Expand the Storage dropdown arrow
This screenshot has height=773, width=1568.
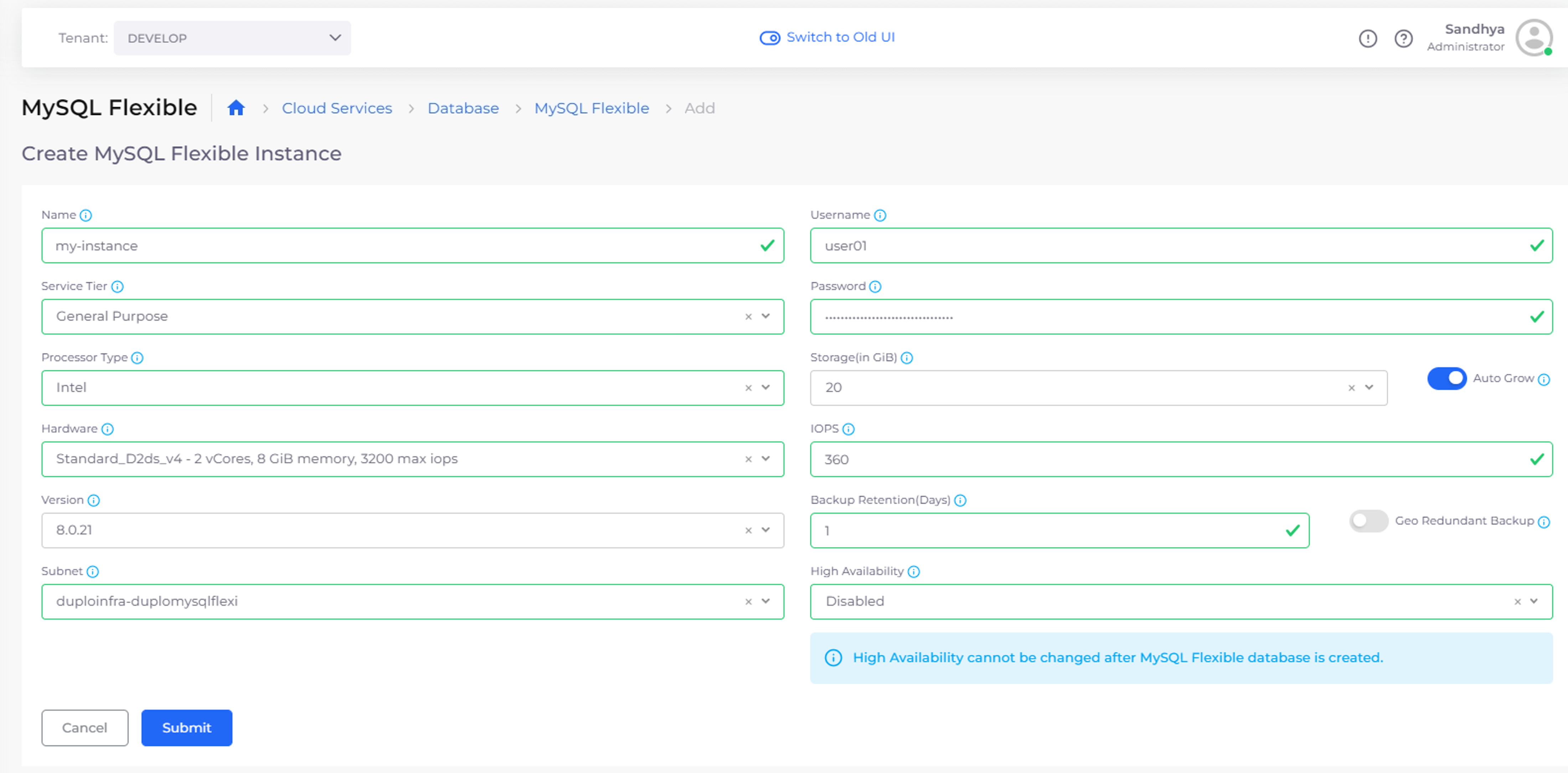(x=1369, y=387)
